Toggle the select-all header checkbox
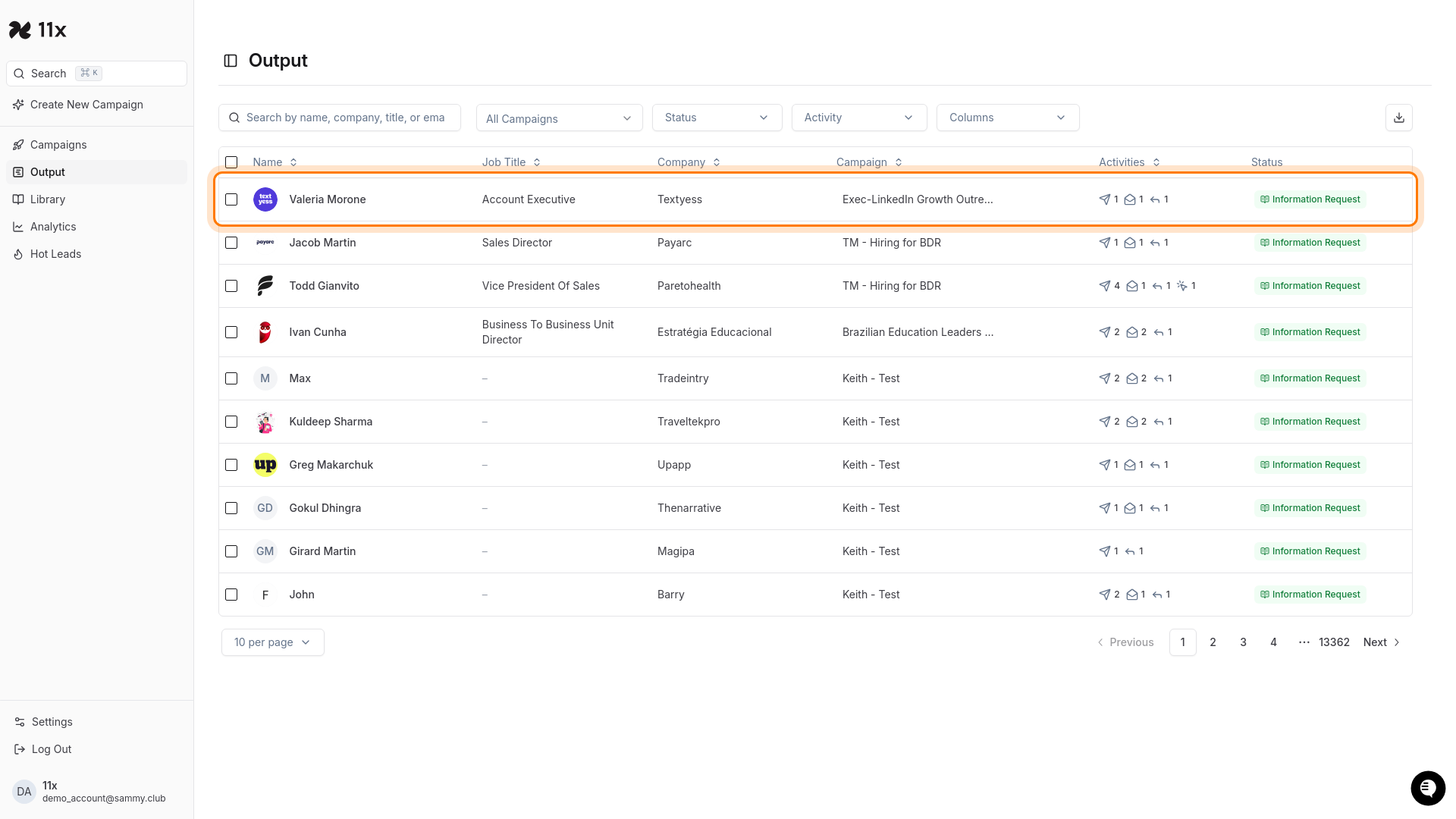The height and width of the screenshot is (819, 1456). point(231,162)
